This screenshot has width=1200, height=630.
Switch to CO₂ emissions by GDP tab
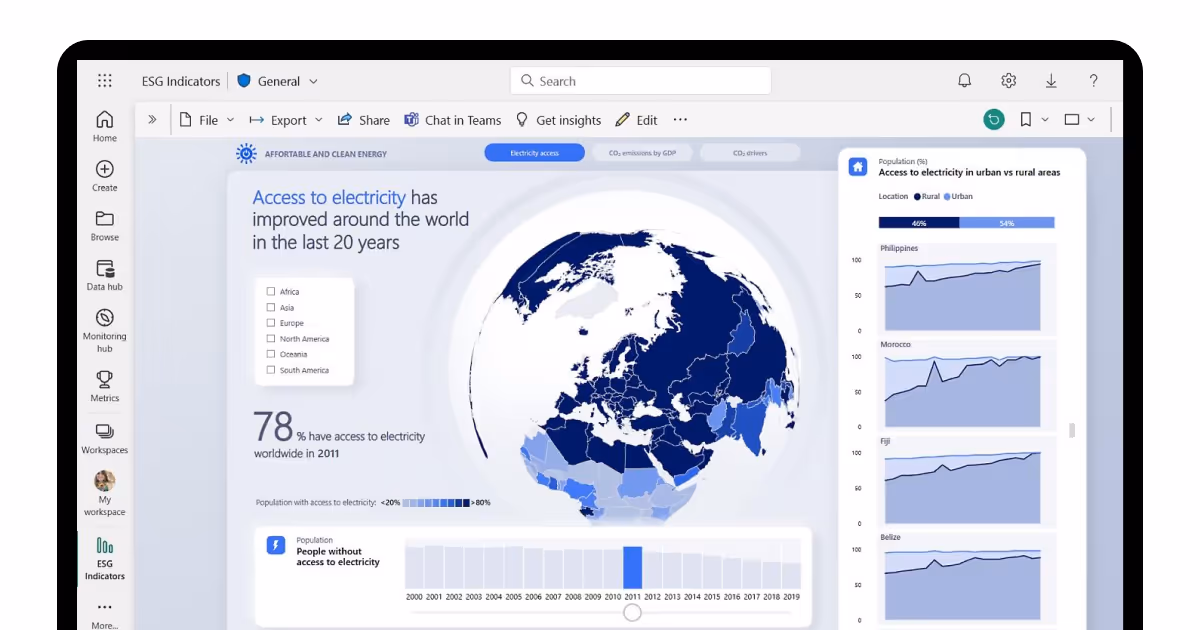643,153
